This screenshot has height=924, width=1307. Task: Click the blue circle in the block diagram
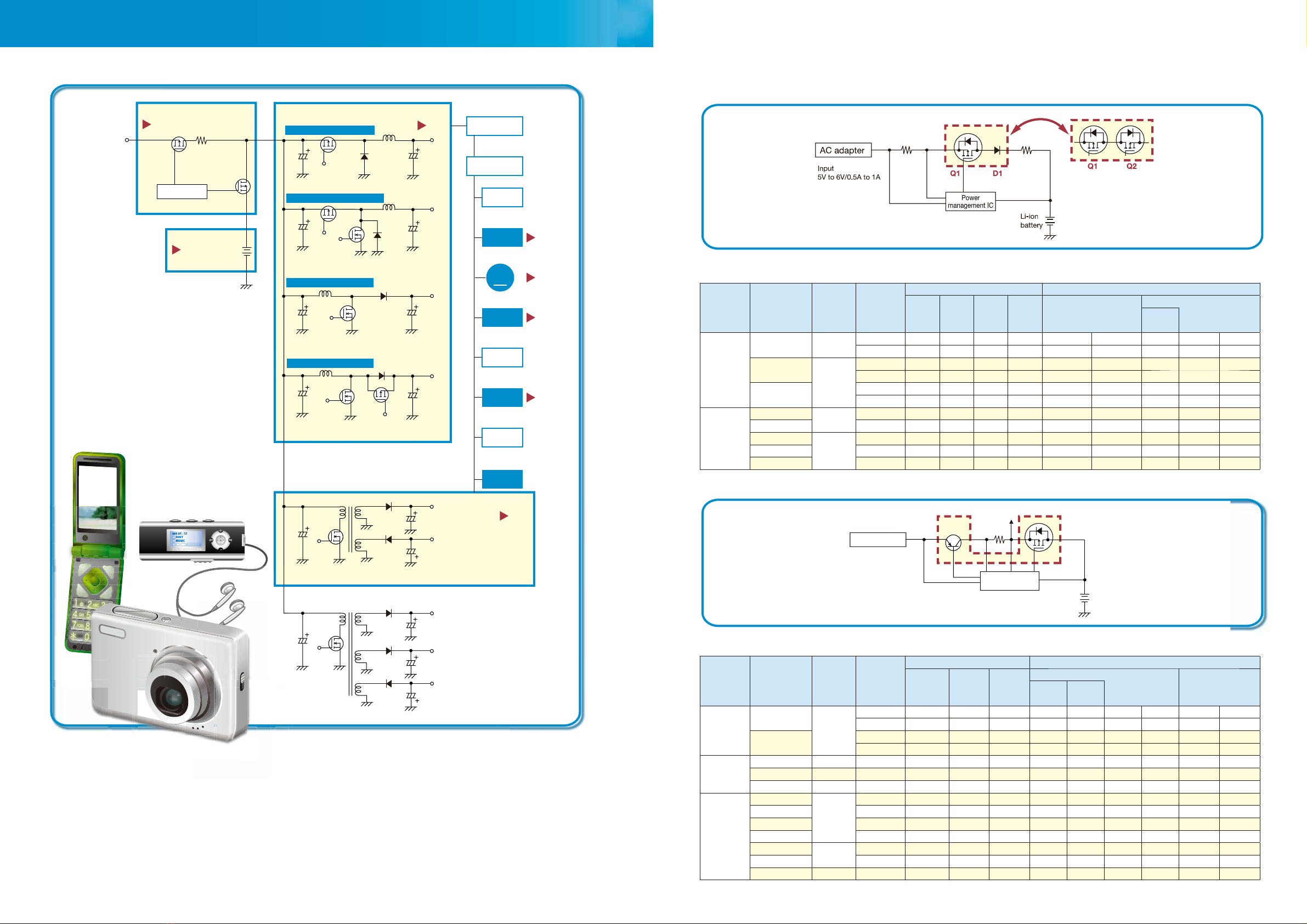point(500,278)
